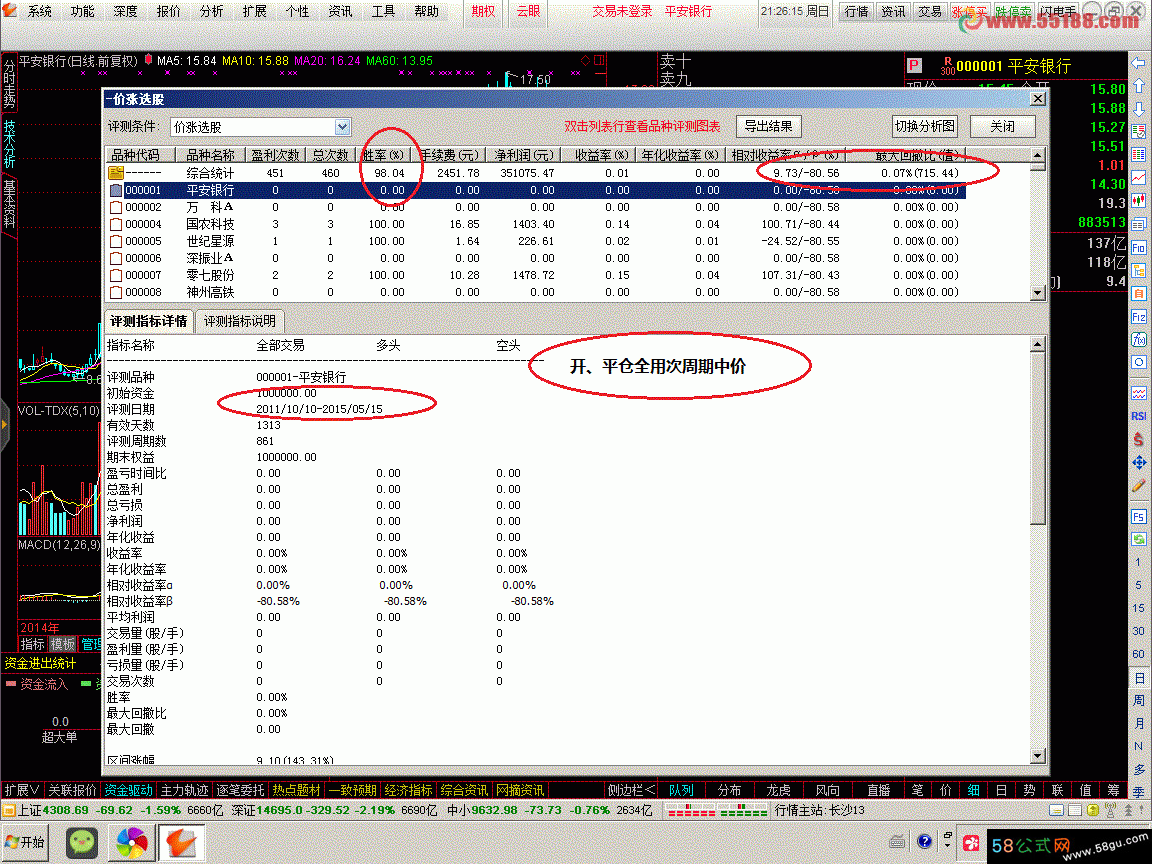The width and height of the screenshot is (1152, 864).
Task: Select the 综合统计 summary row
Action: [536, 173]
